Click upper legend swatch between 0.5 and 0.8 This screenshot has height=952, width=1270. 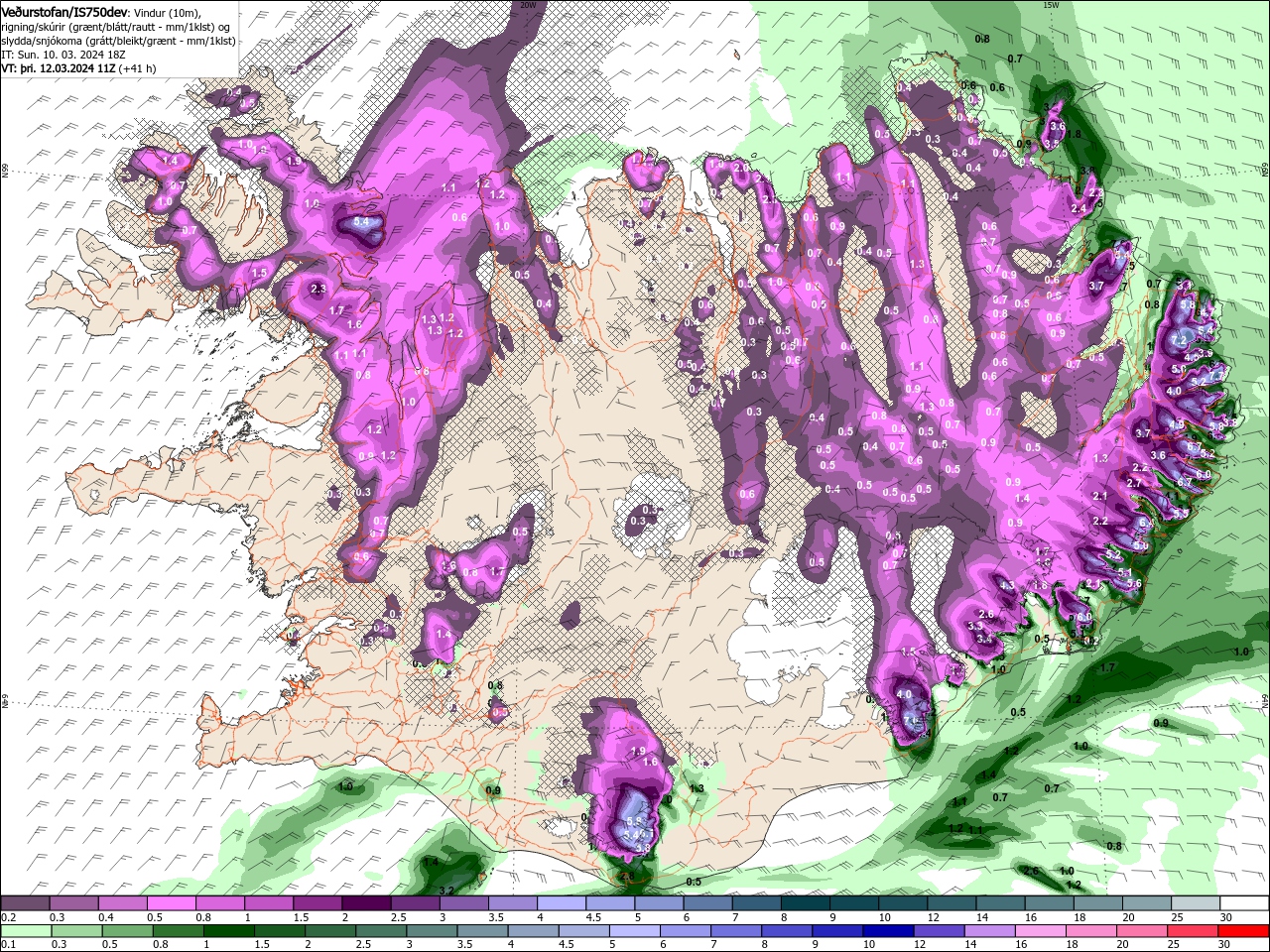click(x=171, y=903)
